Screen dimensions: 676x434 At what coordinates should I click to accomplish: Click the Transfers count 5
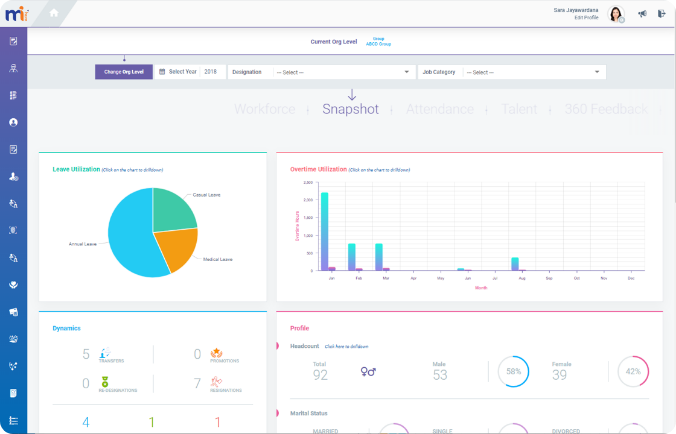(x=86, y=354)
